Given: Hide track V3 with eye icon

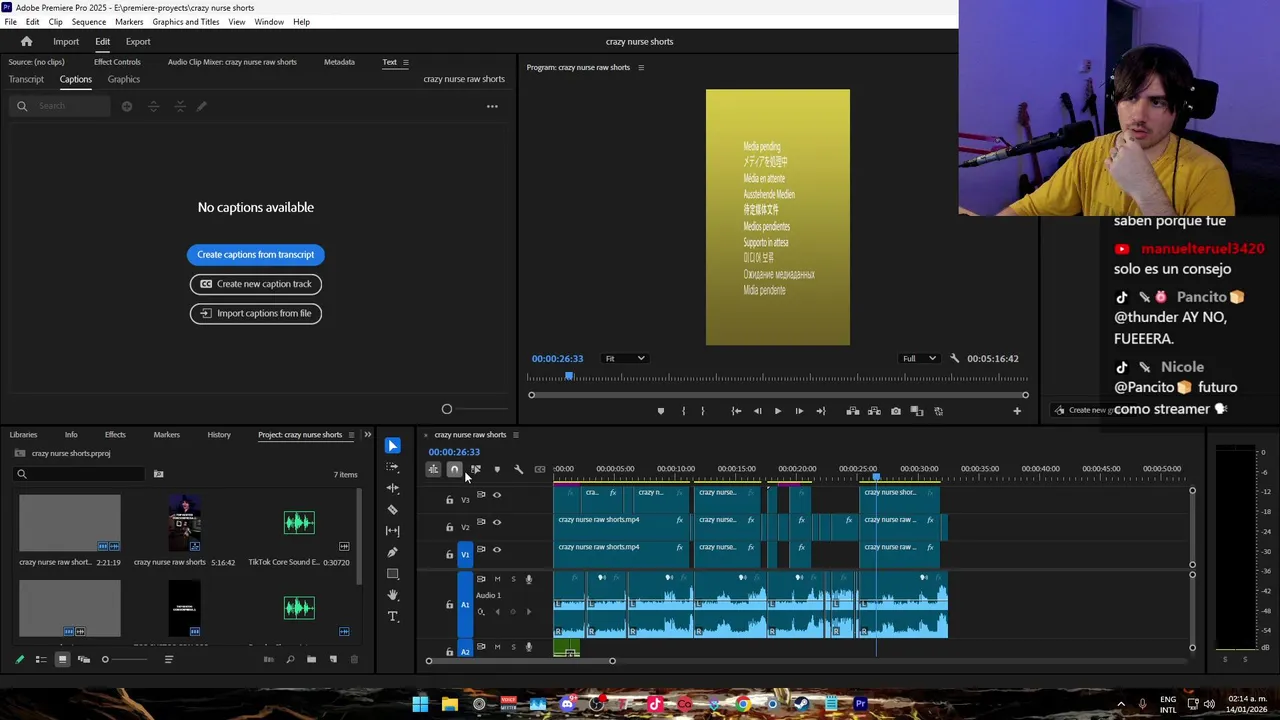Looking at the screenshot, I should tap(497, 495).
